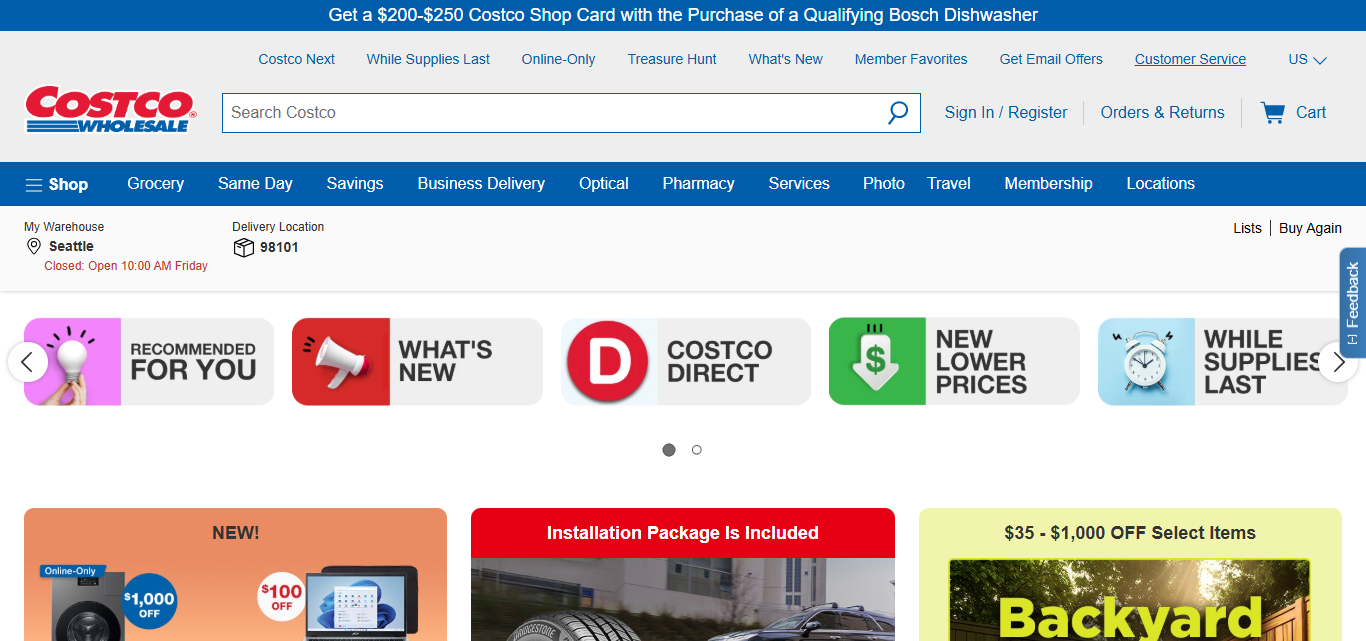
Task: Open the Optical nav item
Action: [604, 183]
